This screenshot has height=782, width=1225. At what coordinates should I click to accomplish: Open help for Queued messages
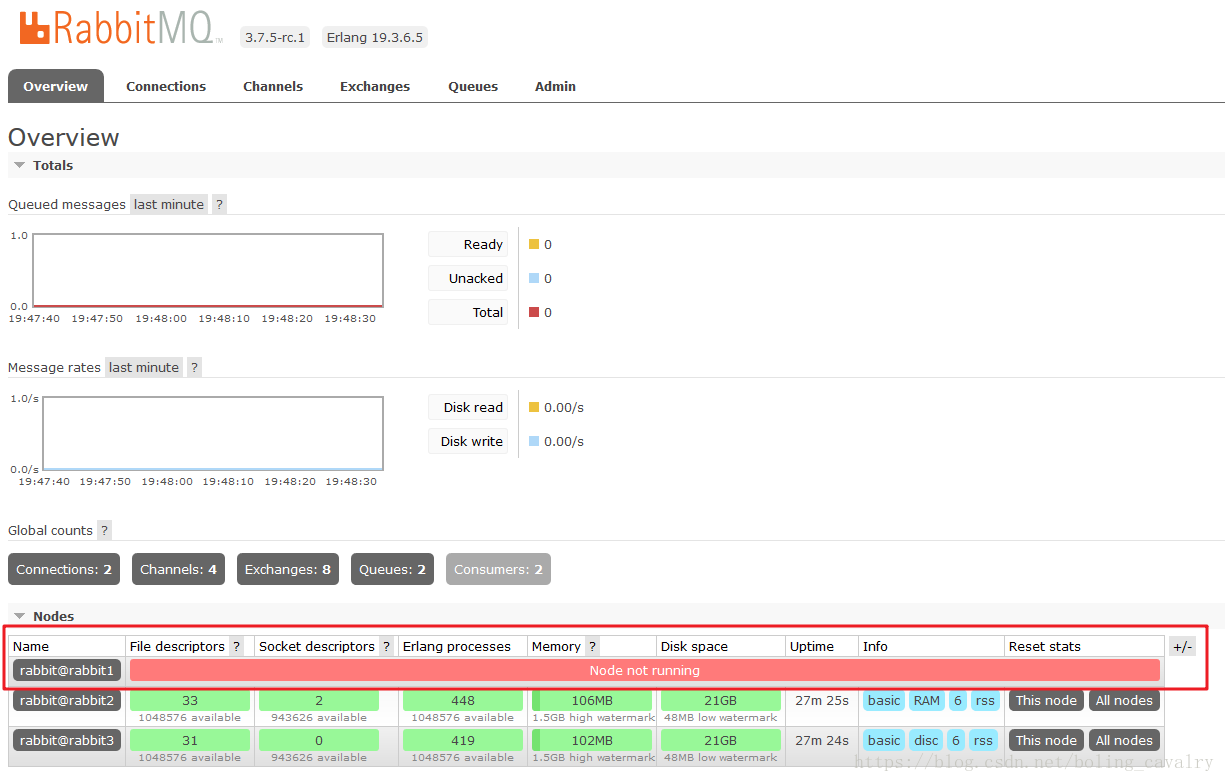coord(220,204)
